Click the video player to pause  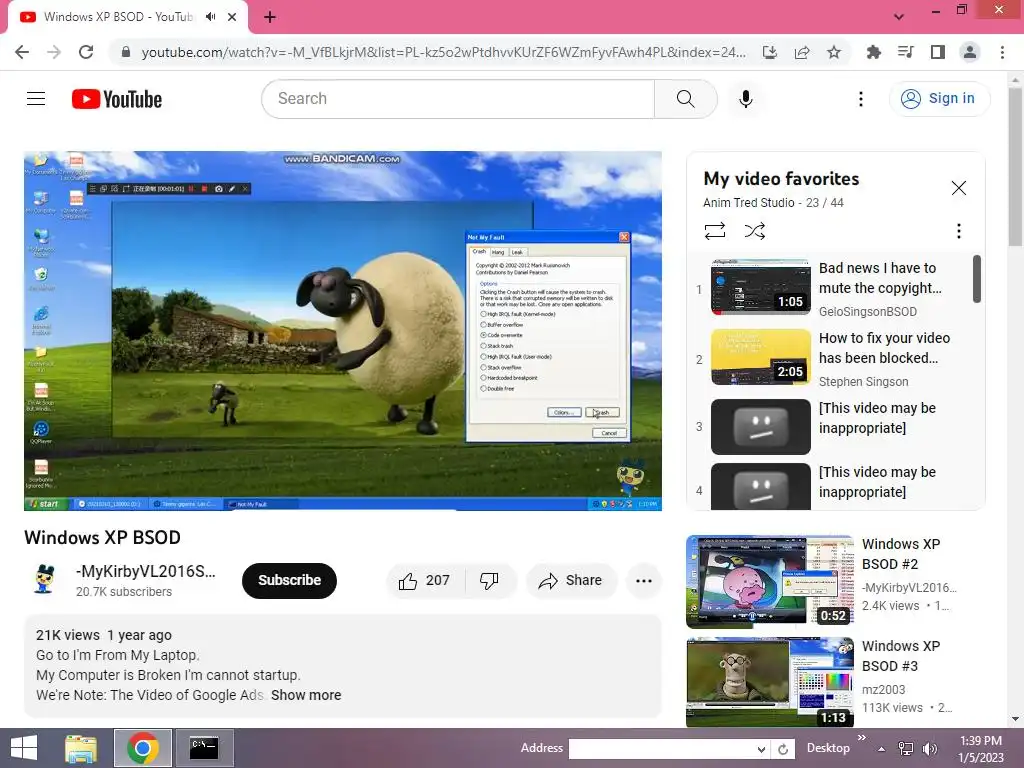(343, 330)
